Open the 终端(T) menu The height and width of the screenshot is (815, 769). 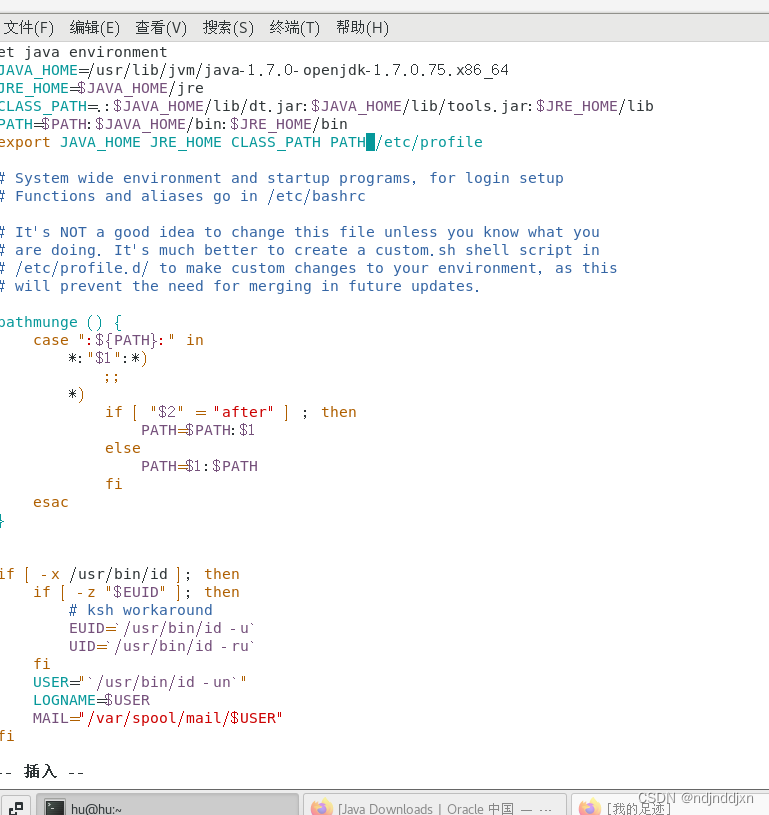click(x=295, y=28)
